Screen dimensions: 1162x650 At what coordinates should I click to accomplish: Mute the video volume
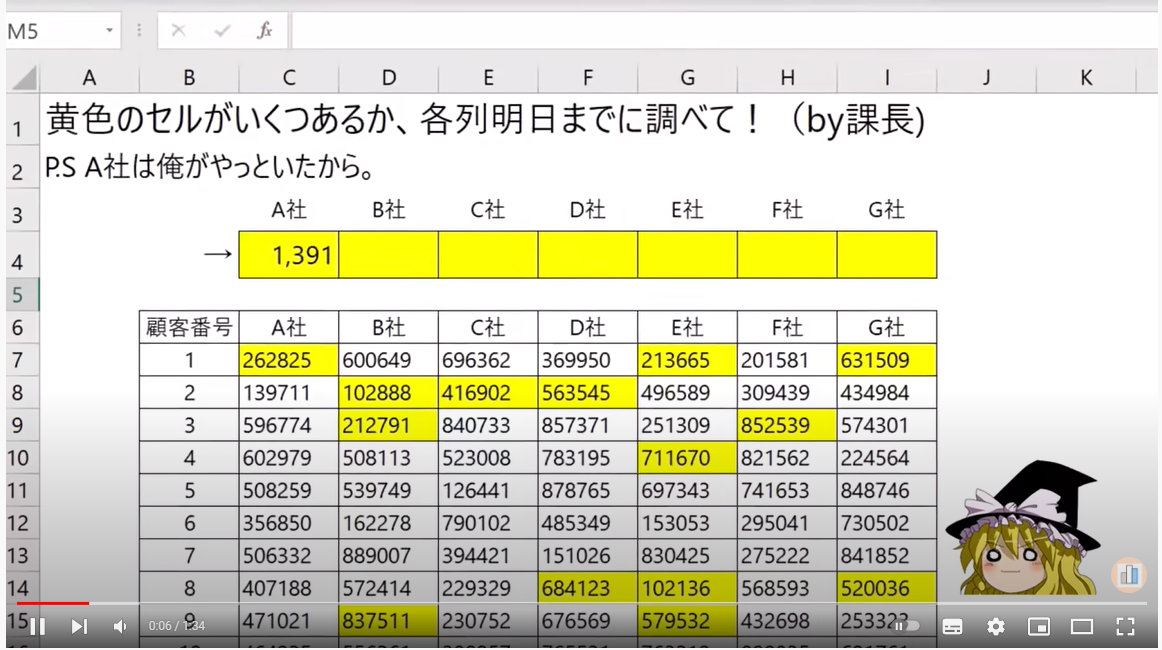tap(120, 627)
